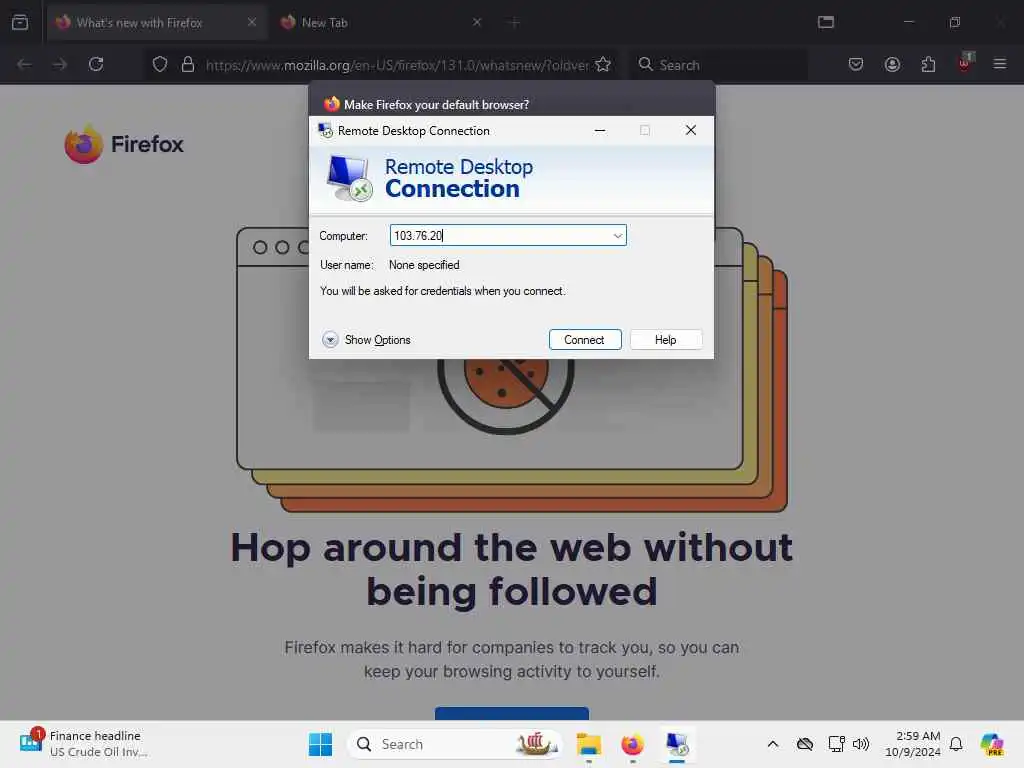Open the Firefox Extensions puzzle icon
The height and width of the screenshot is (768, 1024).
[929, 64]
